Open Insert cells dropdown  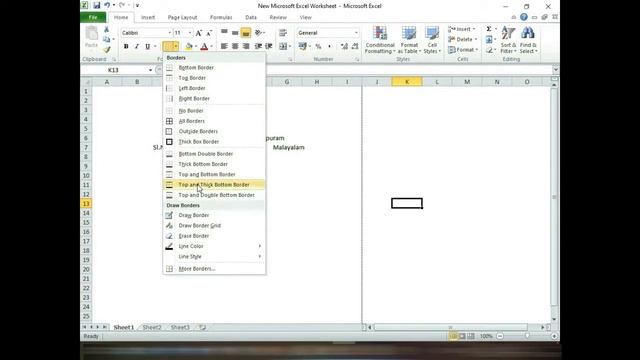point(474,29)
